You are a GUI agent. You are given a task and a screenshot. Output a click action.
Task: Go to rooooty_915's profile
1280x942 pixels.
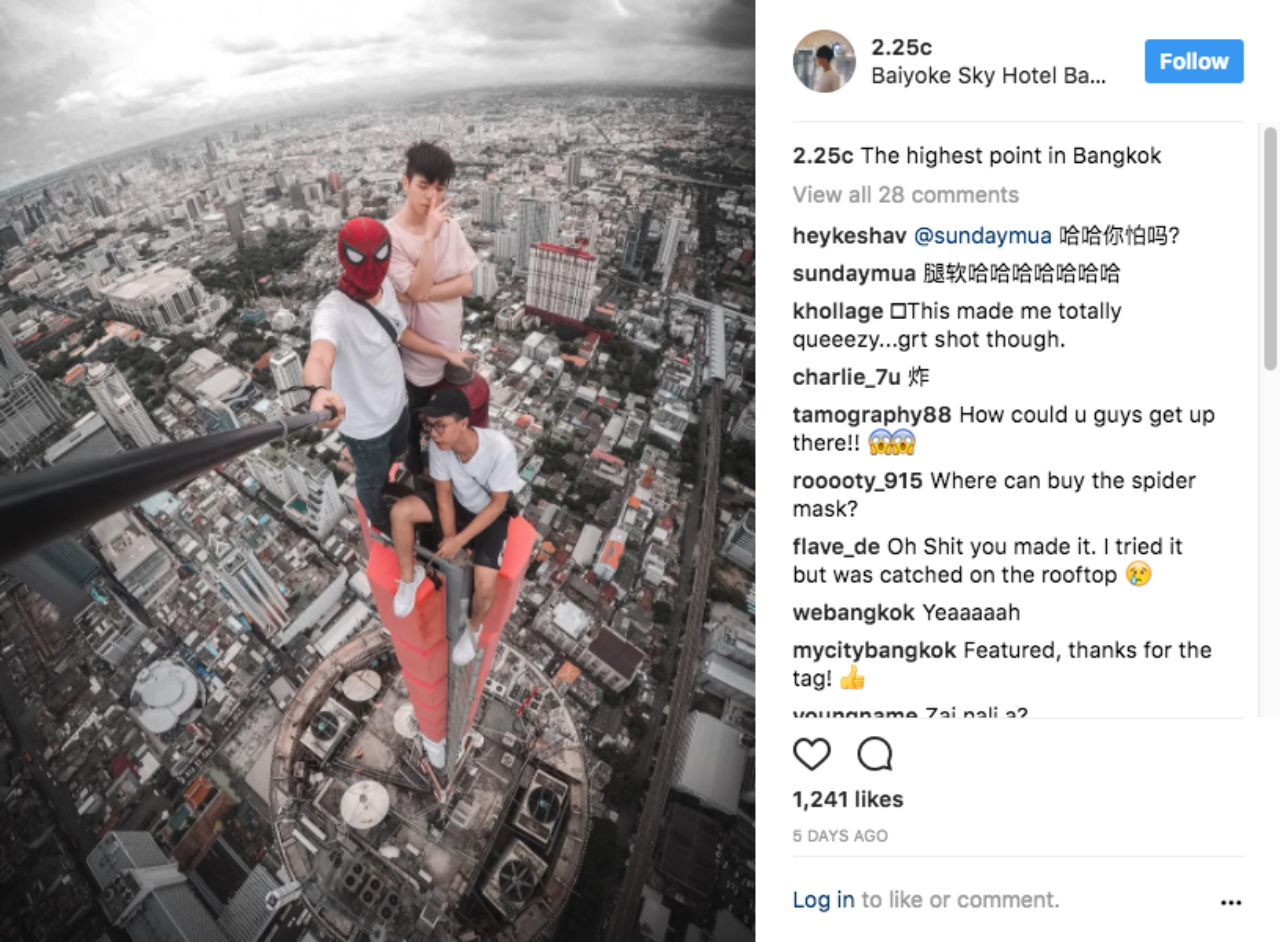pos(858,481)
